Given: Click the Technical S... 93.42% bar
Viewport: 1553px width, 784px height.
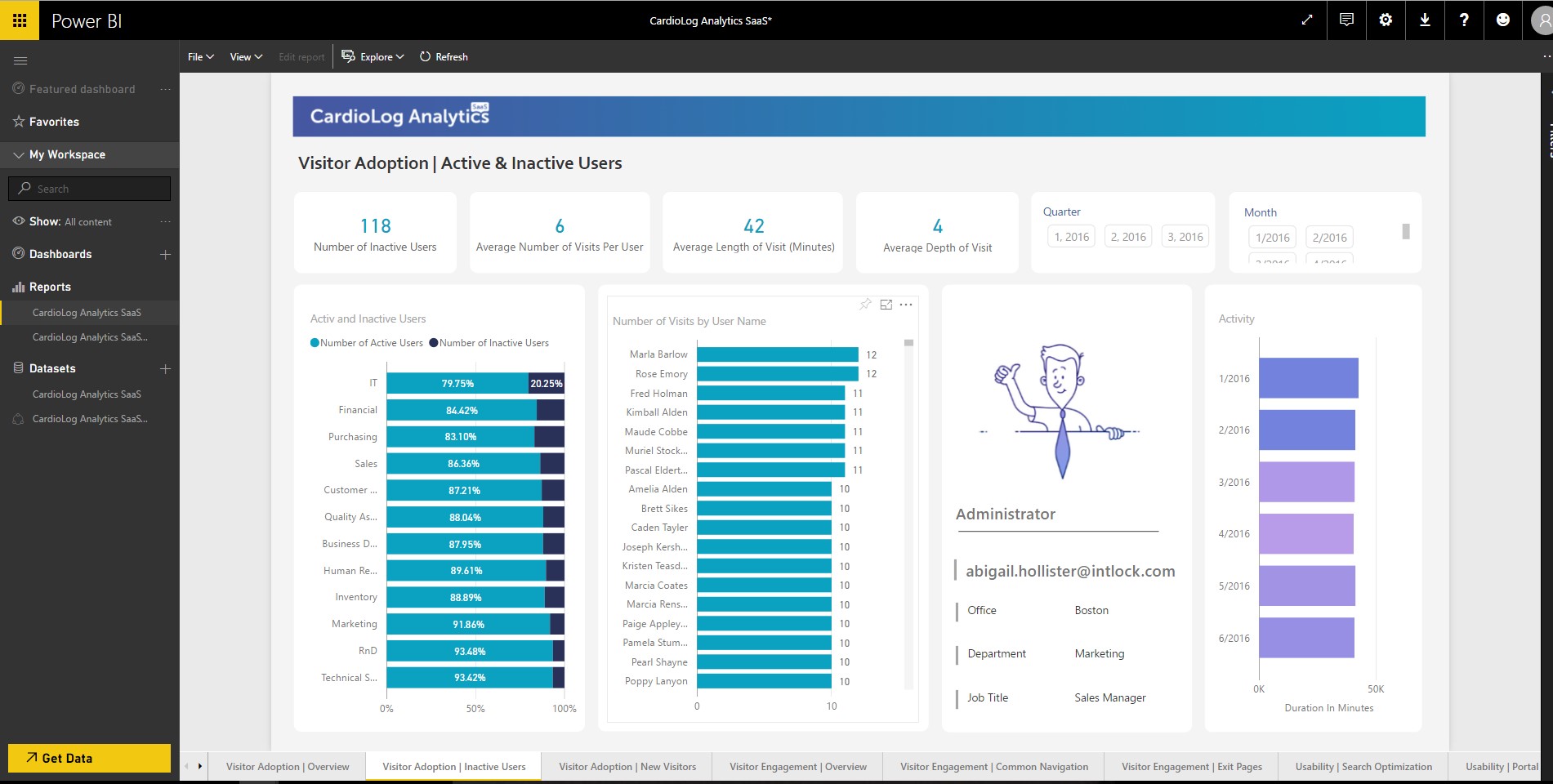Looking at the screenshot, I should [x=470, y=678].
